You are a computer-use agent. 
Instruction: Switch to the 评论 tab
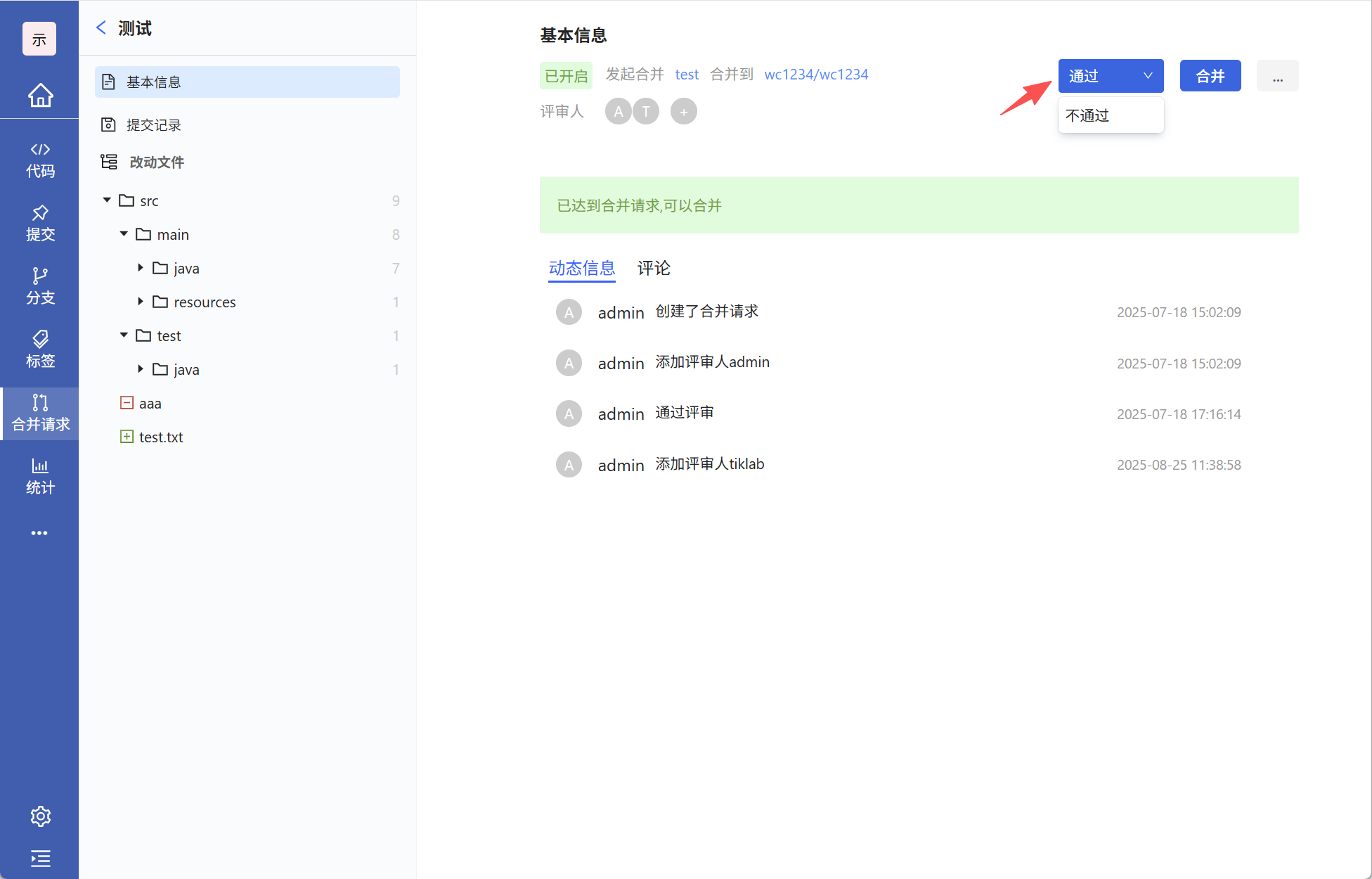click(x=654, y=268)
